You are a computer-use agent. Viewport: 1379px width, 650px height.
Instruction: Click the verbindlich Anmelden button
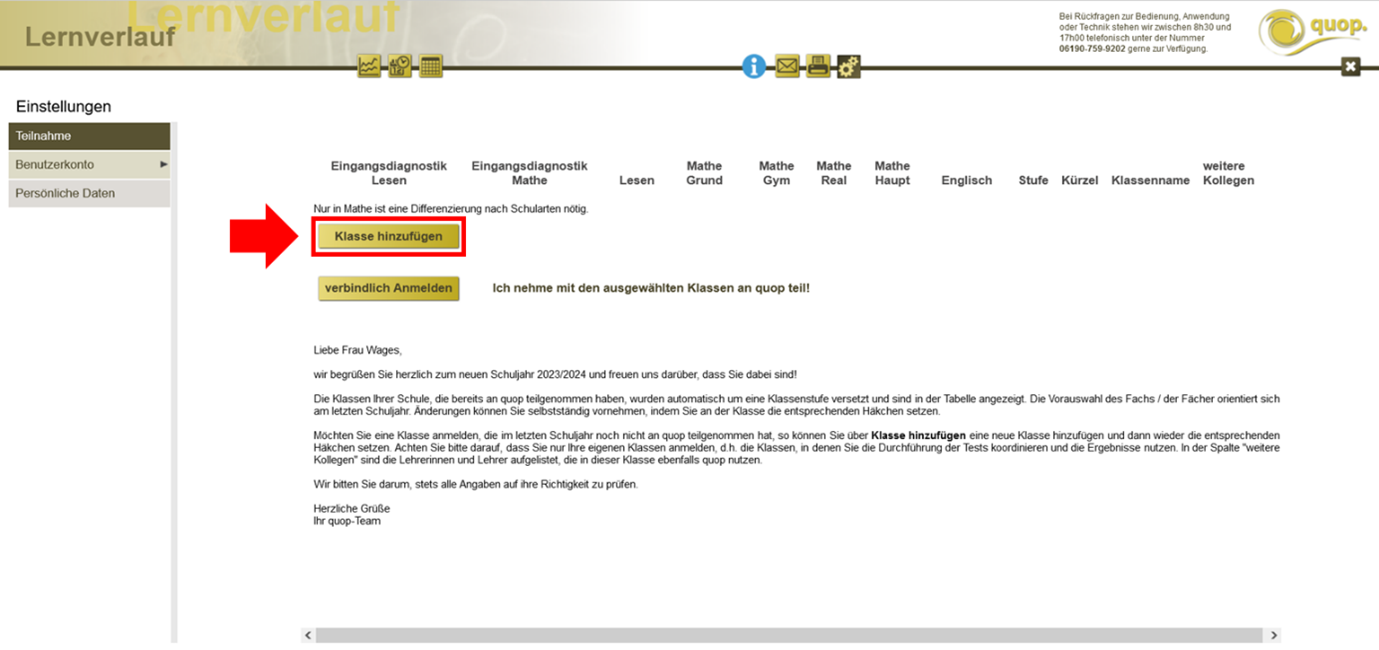click(x=388, y=288)
